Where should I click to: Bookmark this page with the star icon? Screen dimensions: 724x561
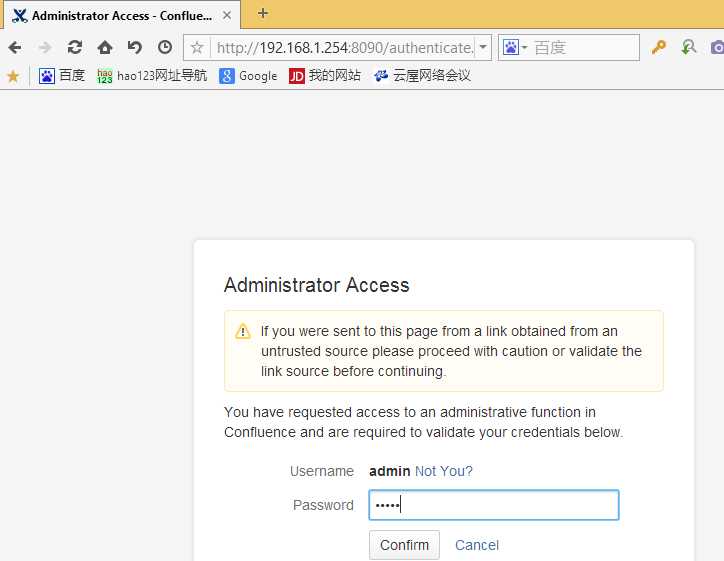tap(197, 48)
